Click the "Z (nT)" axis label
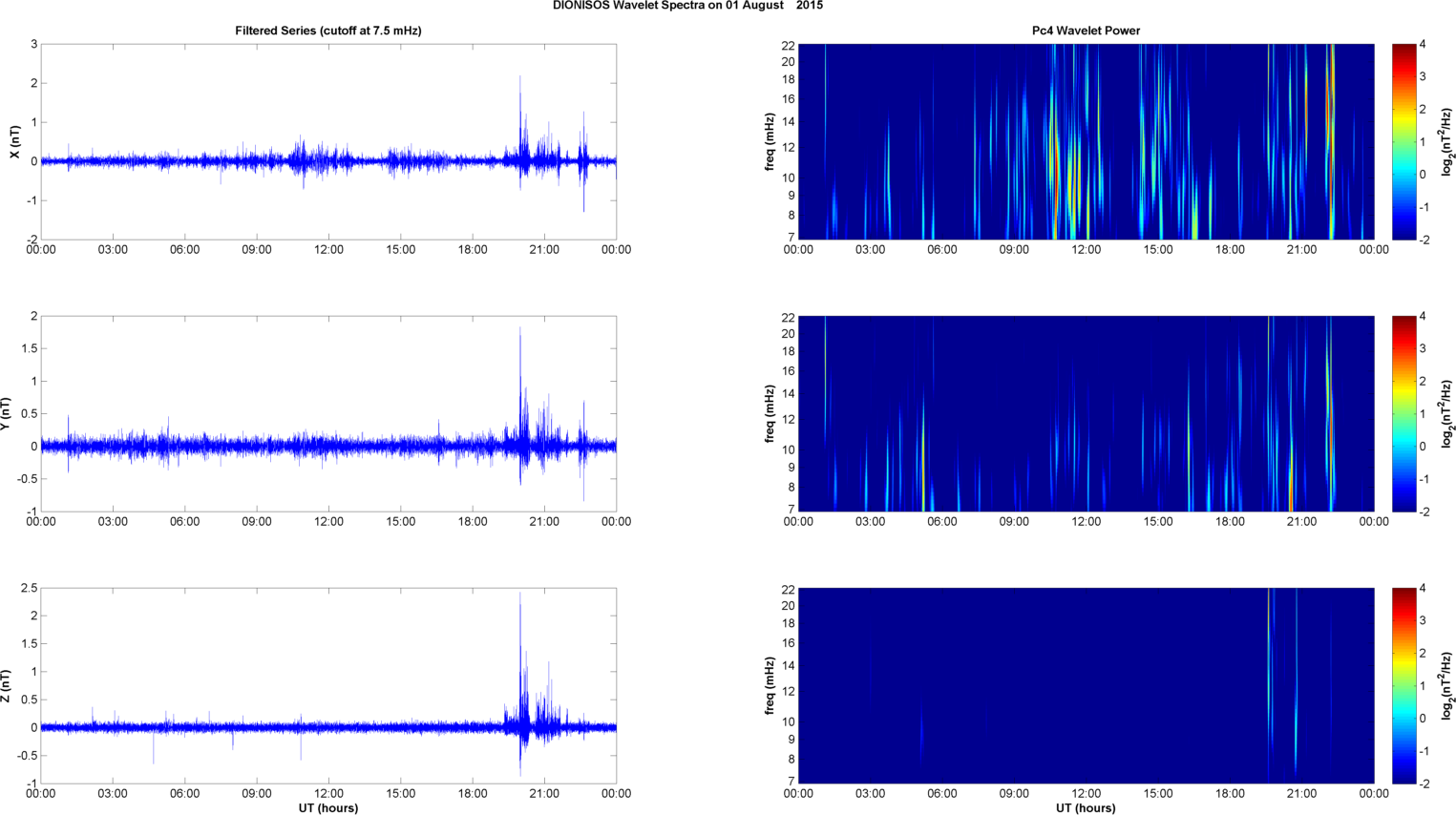1456x815 pixels. click(x=6, y=686)
